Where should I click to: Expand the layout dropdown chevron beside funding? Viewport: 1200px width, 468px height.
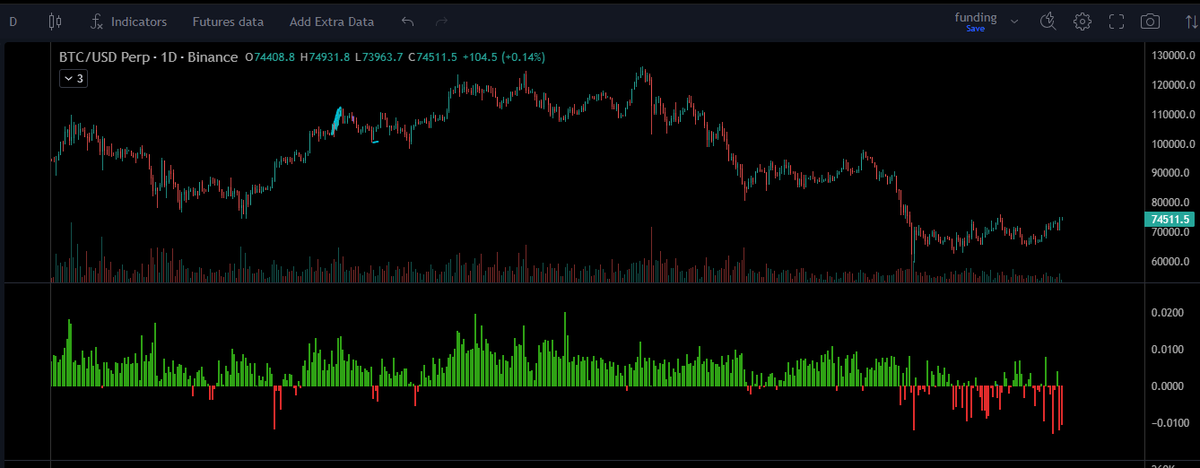(x=1015, y=21)
